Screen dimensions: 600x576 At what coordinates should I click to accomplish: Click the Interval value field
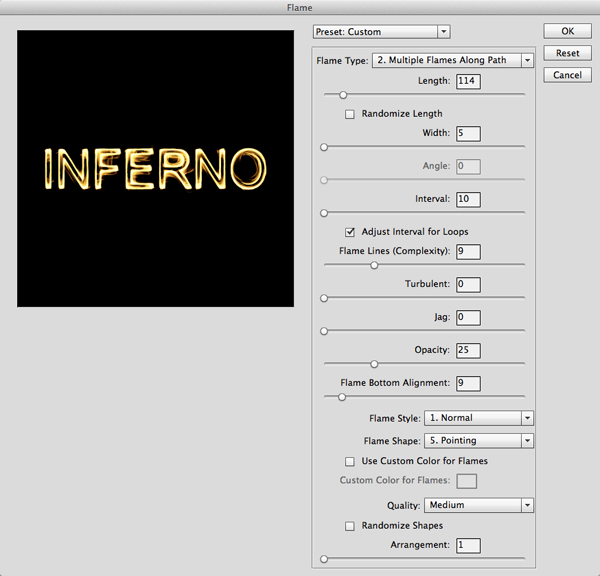(468, 199)
